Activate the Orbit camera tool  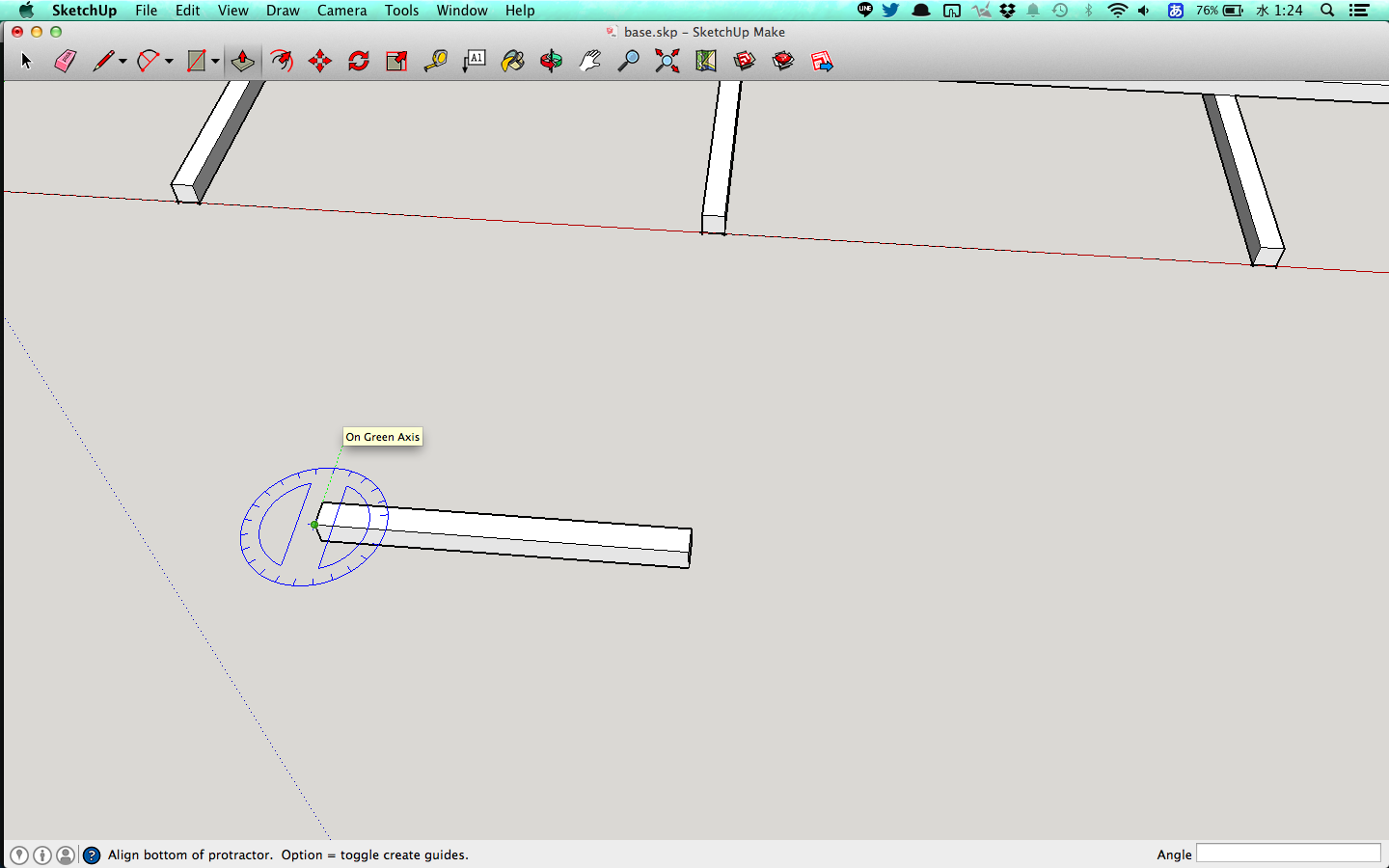[552, 61]
